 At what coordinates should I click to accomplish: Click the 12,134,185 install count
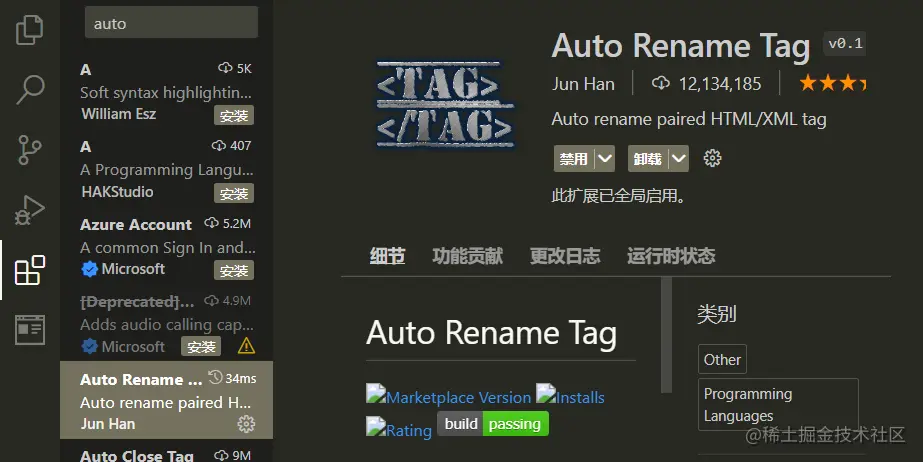[x=720, y=84]
